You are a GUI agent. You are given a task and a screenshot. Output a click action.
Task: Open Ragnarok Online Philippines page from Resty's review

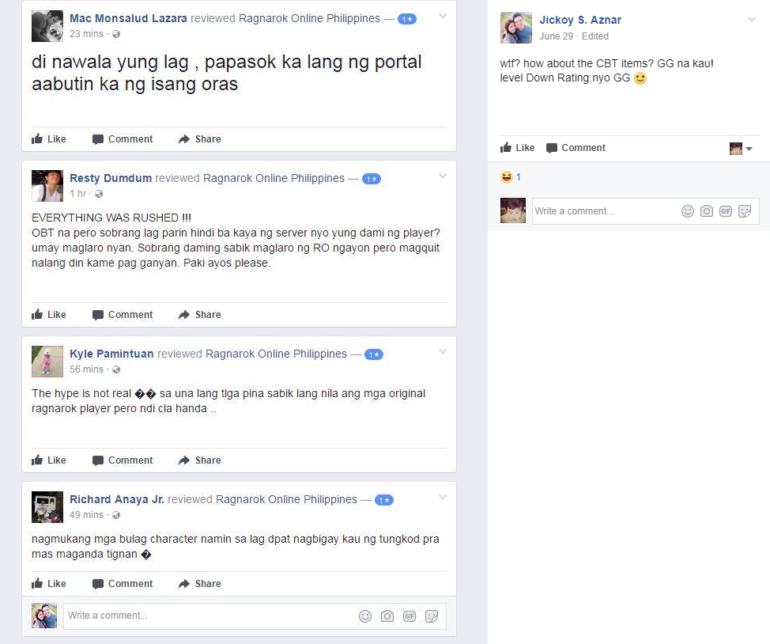click(274, 178)
